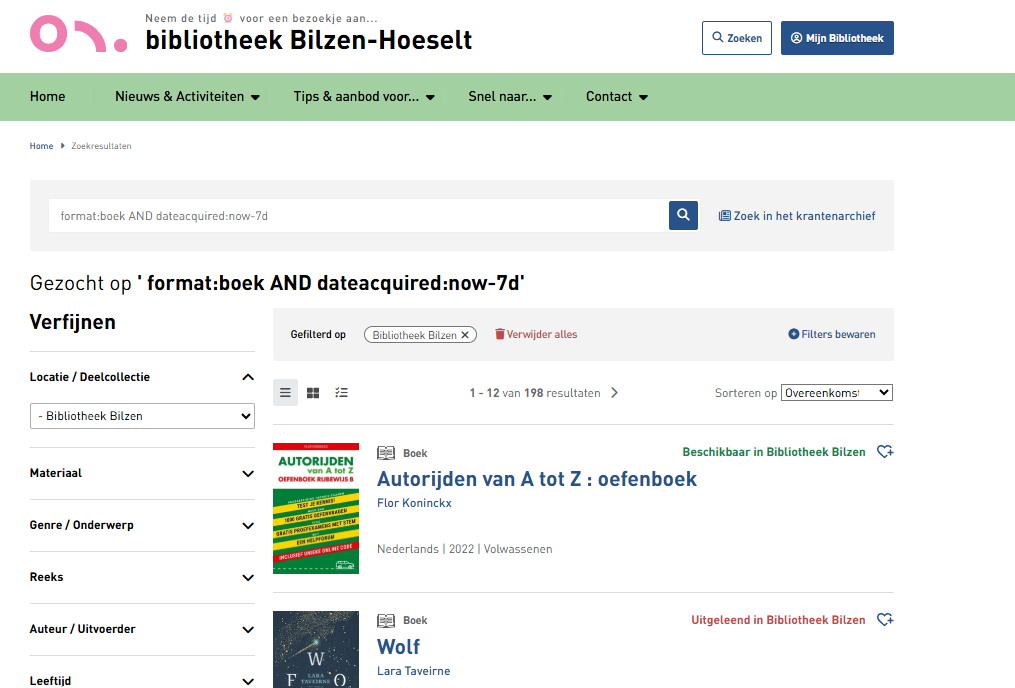Open the Bibliotheek Bilzen location dropdown
The image size is (1015, 688).
[x=142, y=416]
